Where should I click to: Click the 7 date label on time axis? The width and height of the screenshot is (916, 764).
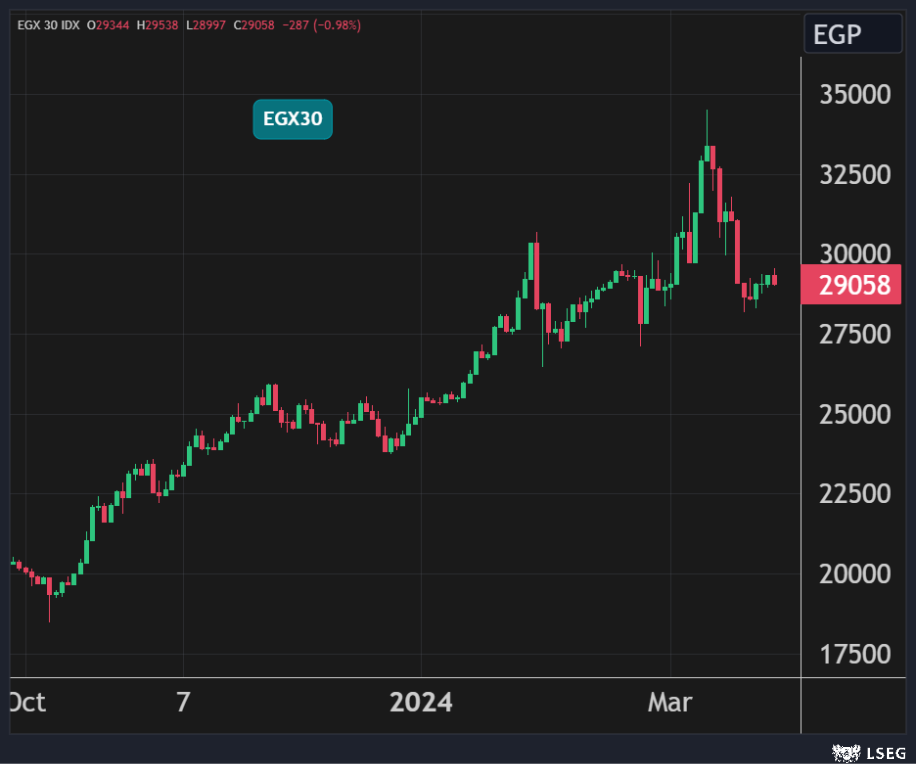coord(183,703)
